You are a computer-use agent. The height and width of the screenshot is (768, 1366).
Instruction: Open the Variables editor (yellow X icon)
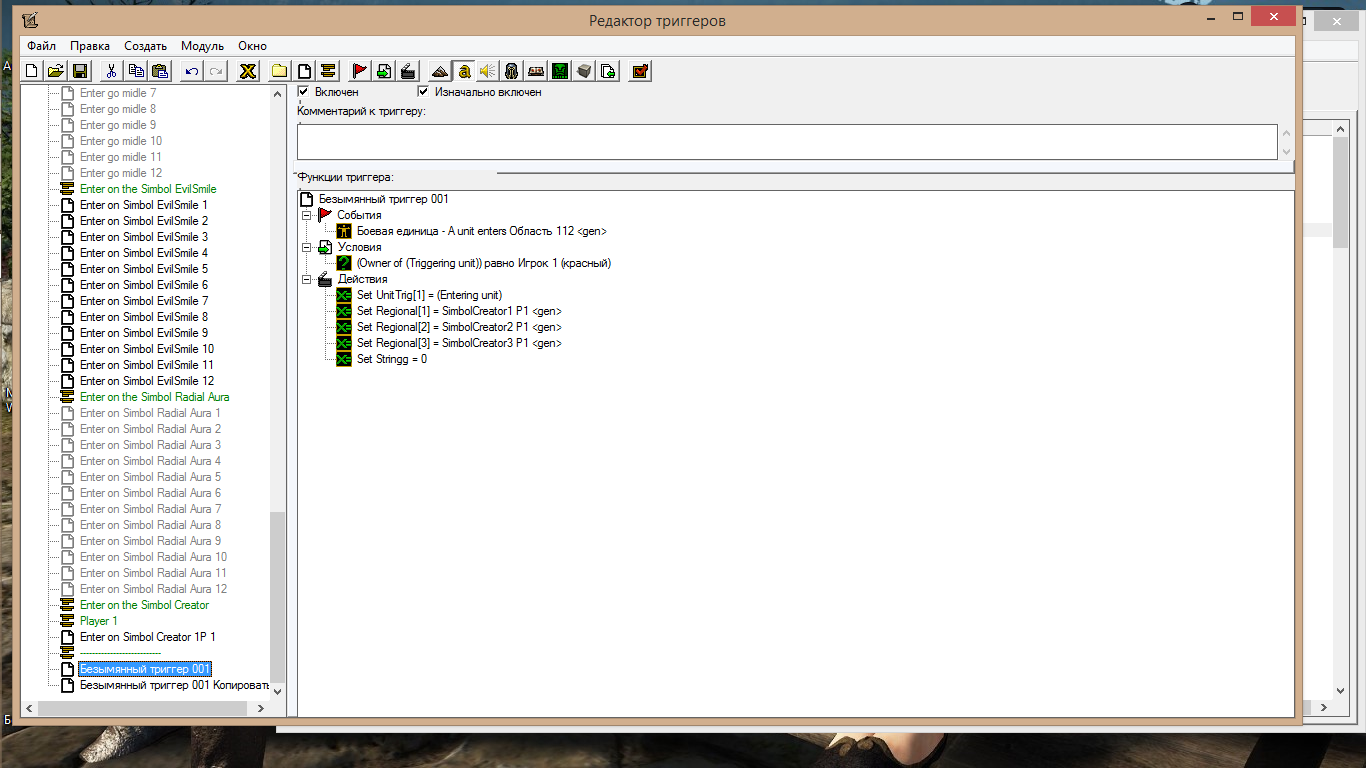248,70
